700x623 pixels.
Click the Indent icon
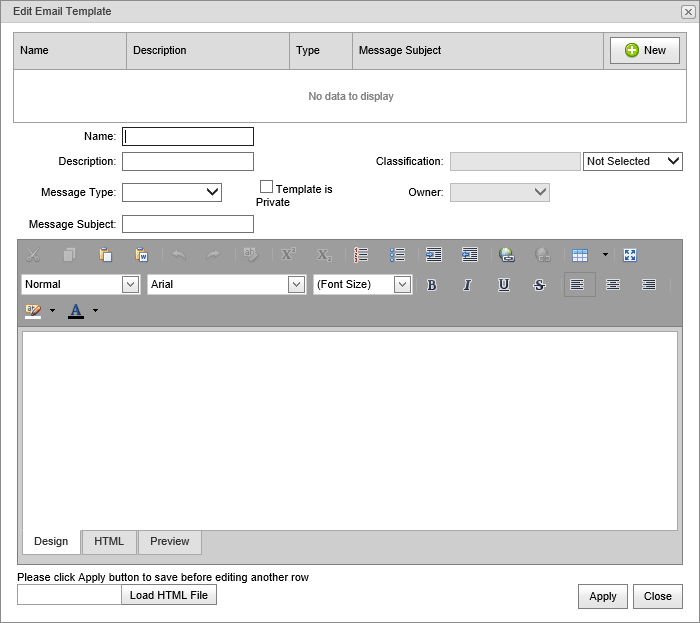click(433, 255)
